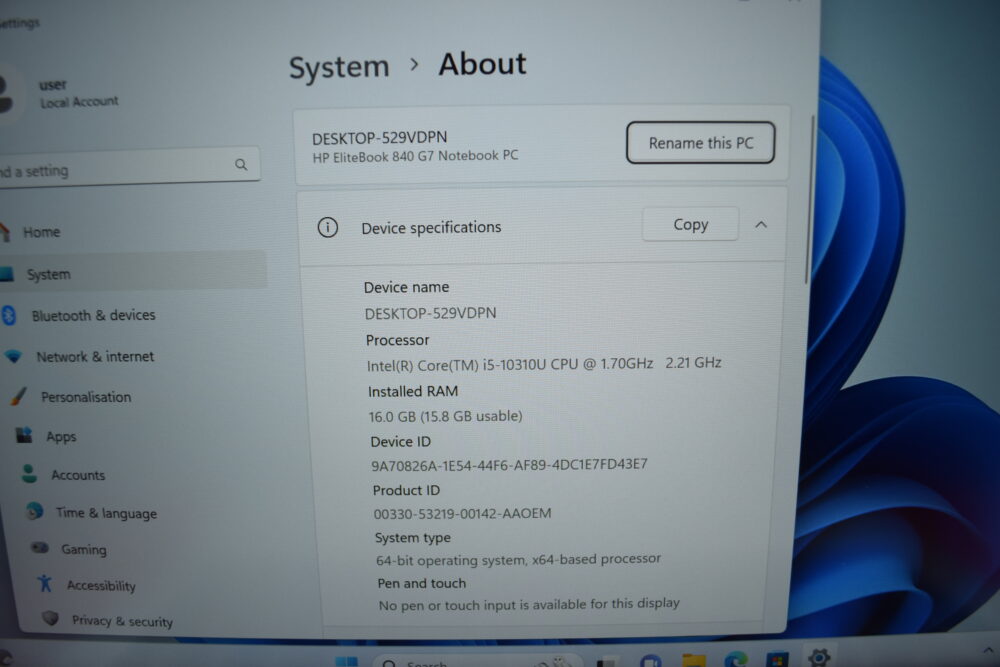Show hidden icons tray chevron
Image resolution: width=1000 pixels, height=667 pixels.
pos(988,650)
